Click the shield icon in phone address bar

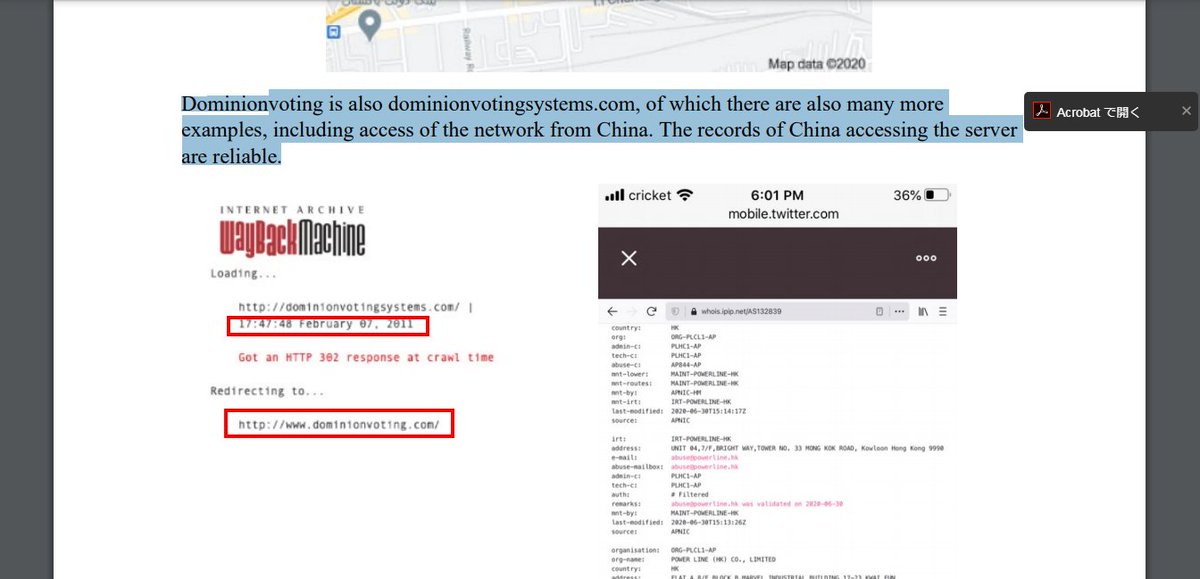677,312
